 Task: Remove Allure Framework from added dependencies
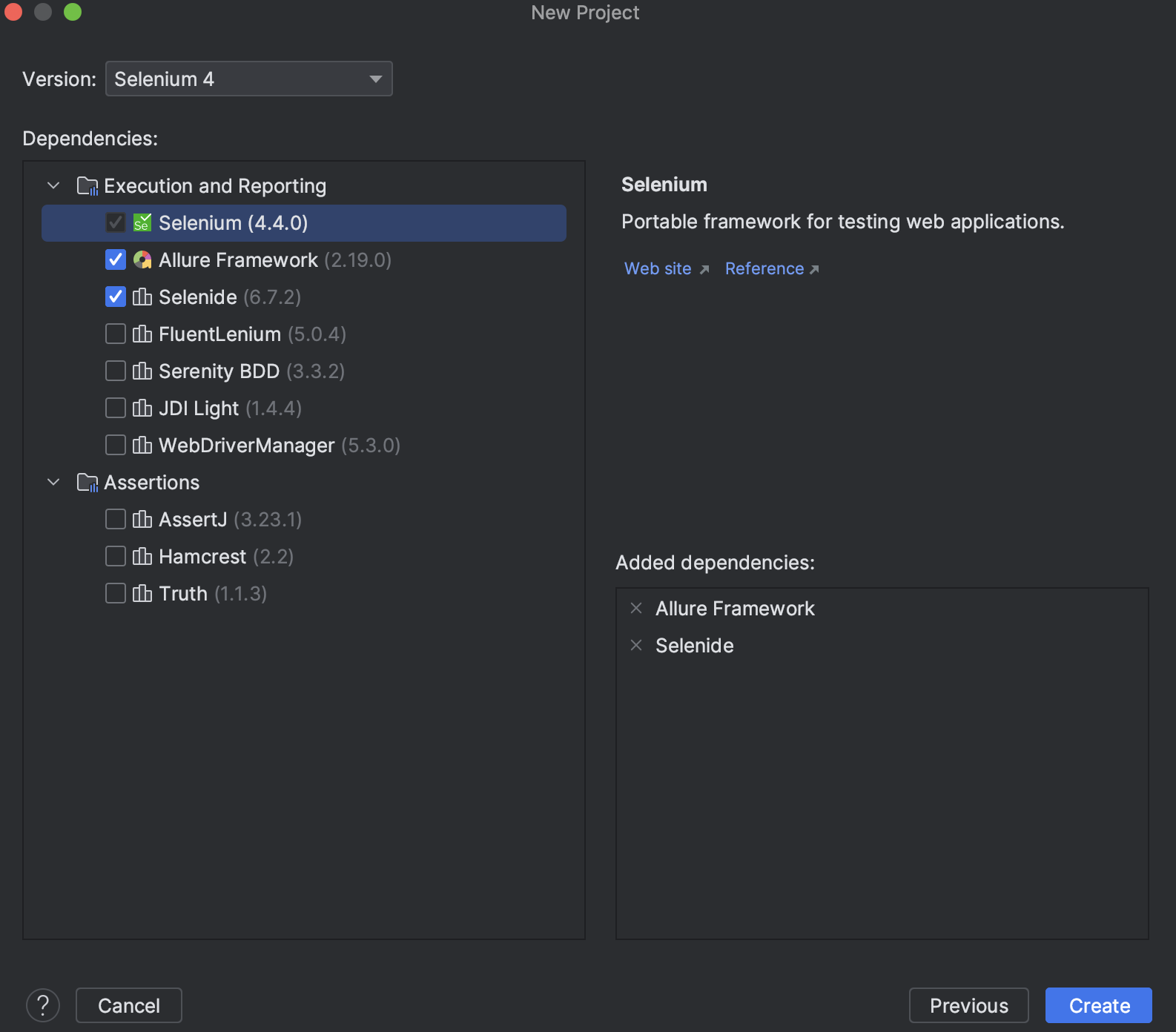[636, 609]
